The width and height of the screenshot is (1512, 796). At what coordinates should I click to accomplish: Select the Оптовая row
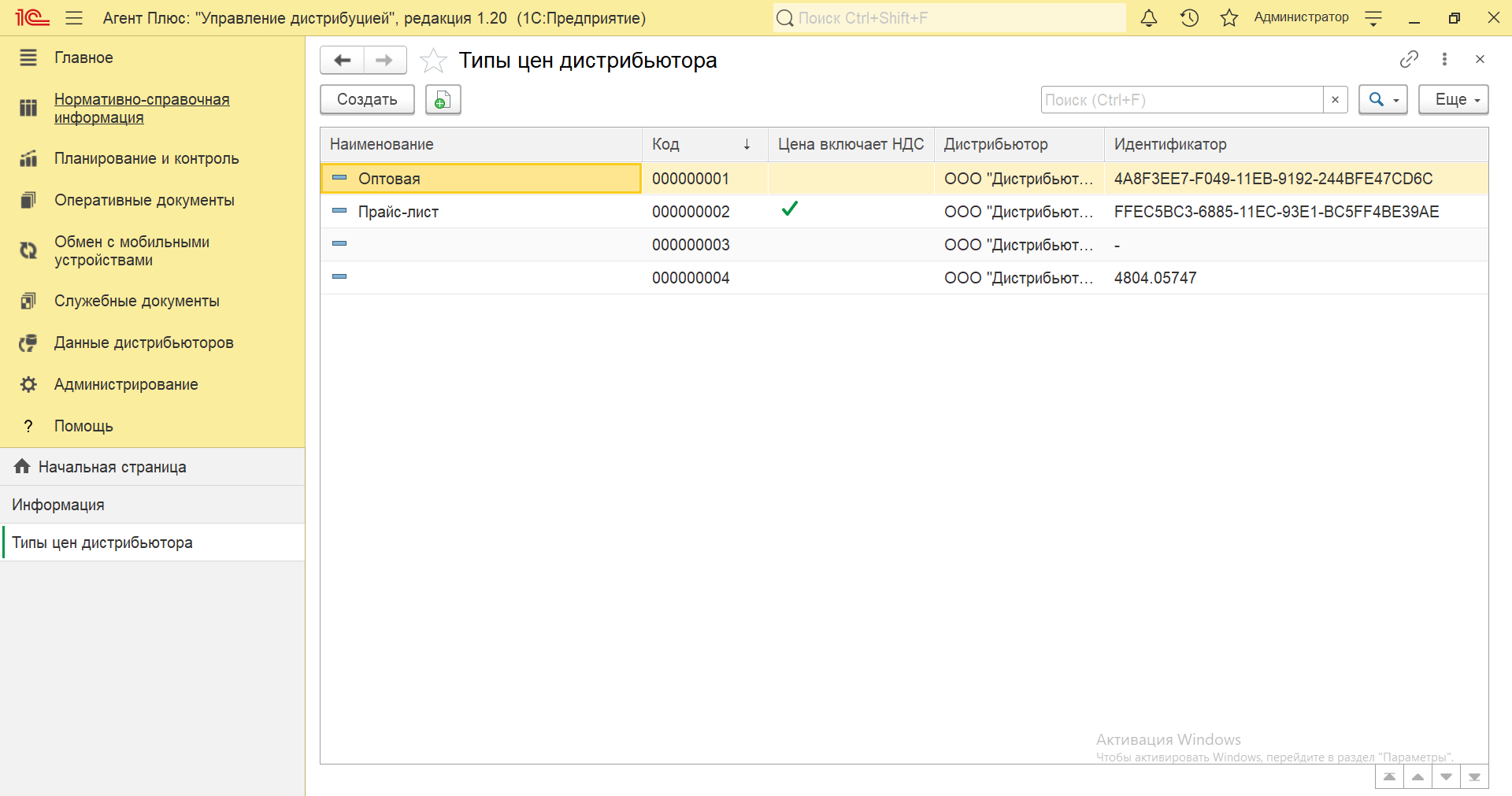point(904,179)
